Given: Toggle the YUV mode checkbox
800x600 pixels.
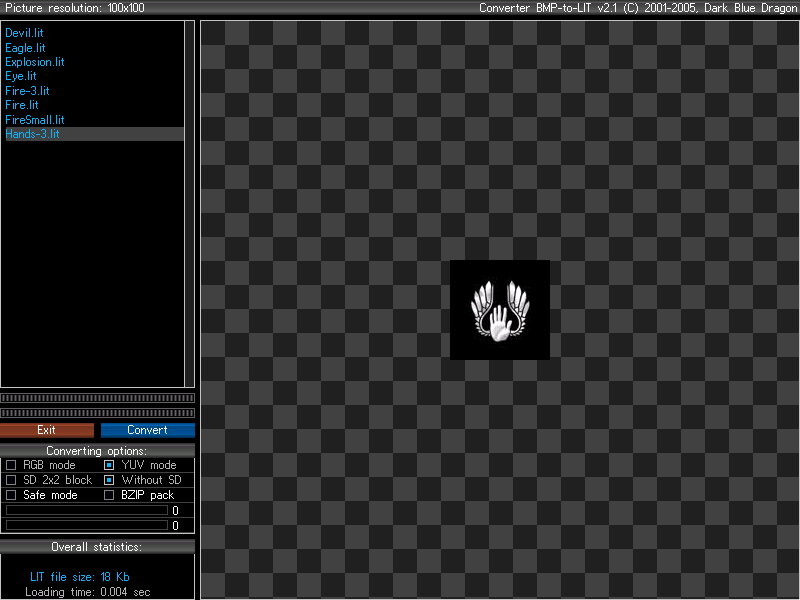Looking at the screenshot, I should (x=109, y=465).
